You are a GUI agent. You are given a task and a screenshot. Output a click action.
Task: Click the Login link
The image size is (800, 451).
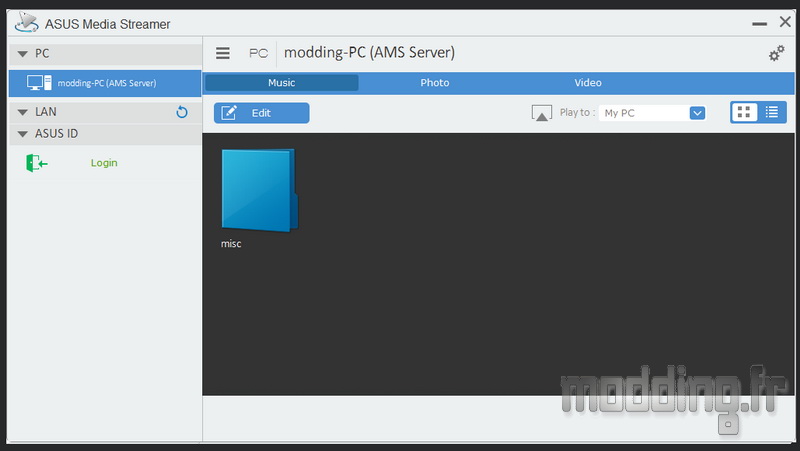[x=104, y=163]
